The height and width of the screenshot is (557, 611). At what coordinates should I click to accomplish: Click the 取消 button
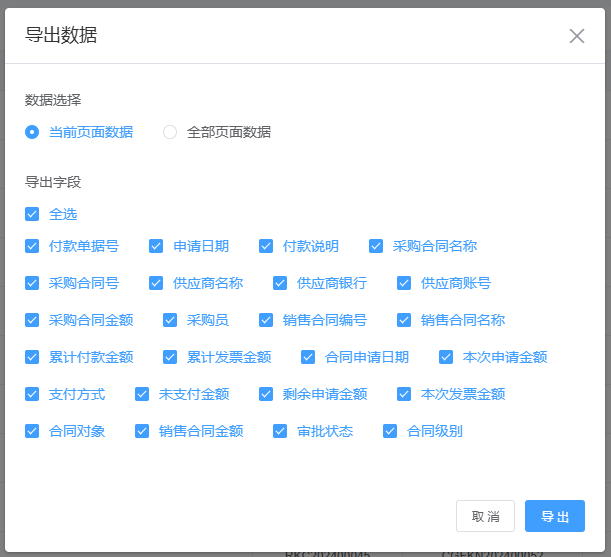(485, 516)
